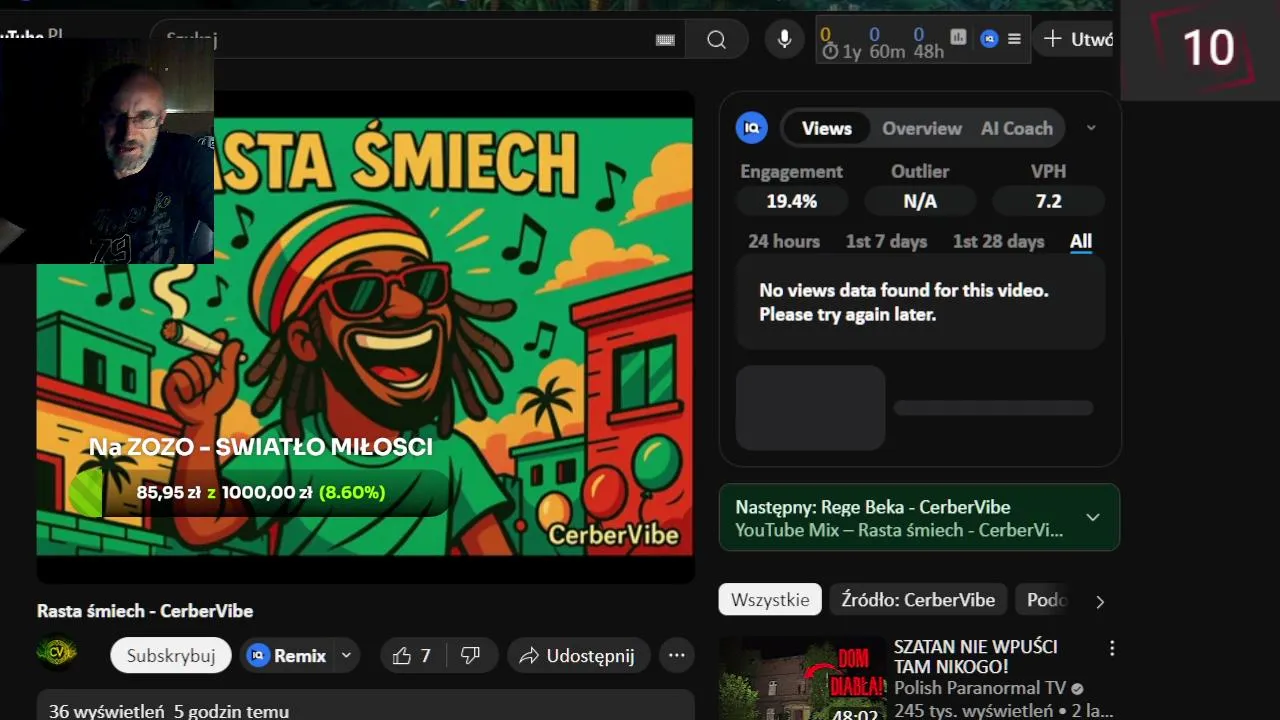
Task: Click the vidIQ panel logo badge
Action: (x=752, y=128)
